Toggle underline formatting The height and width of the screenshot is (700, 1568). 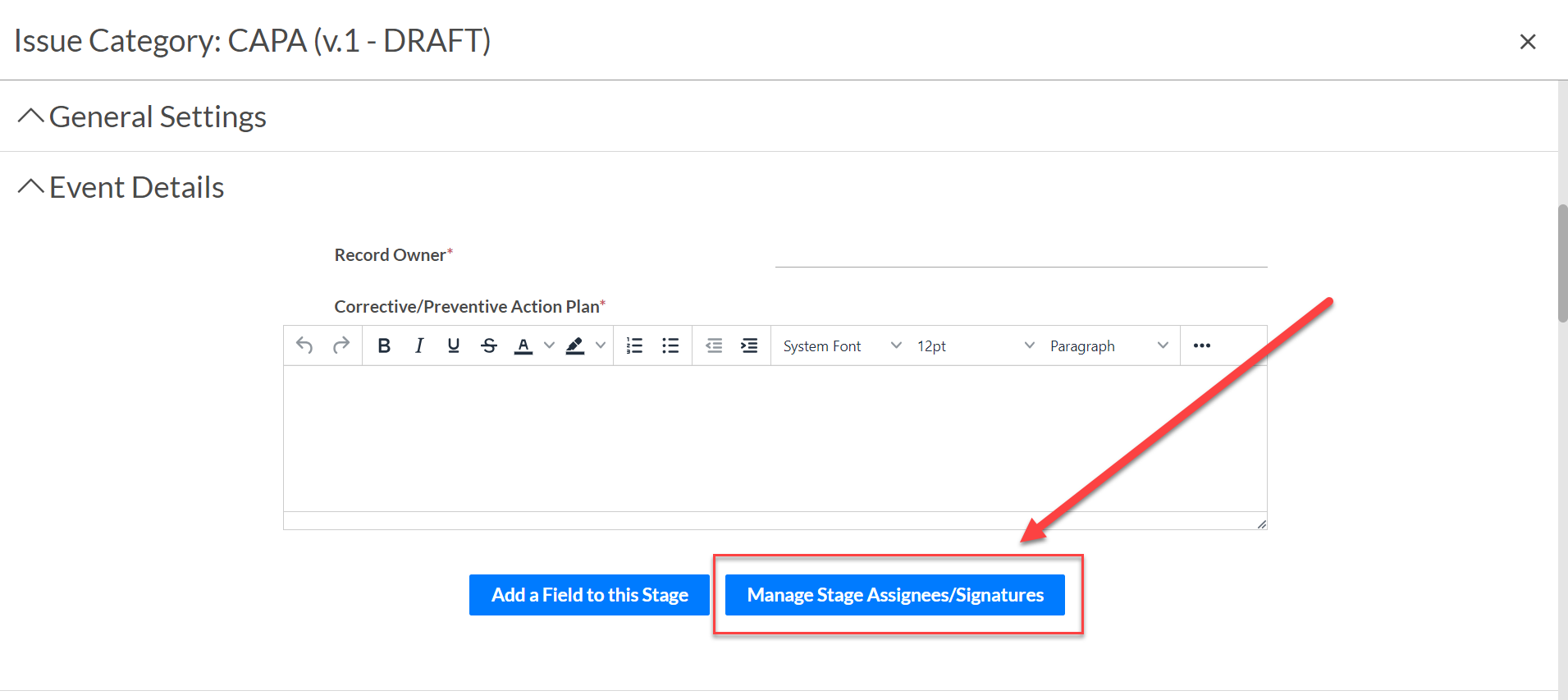[454, 345]
